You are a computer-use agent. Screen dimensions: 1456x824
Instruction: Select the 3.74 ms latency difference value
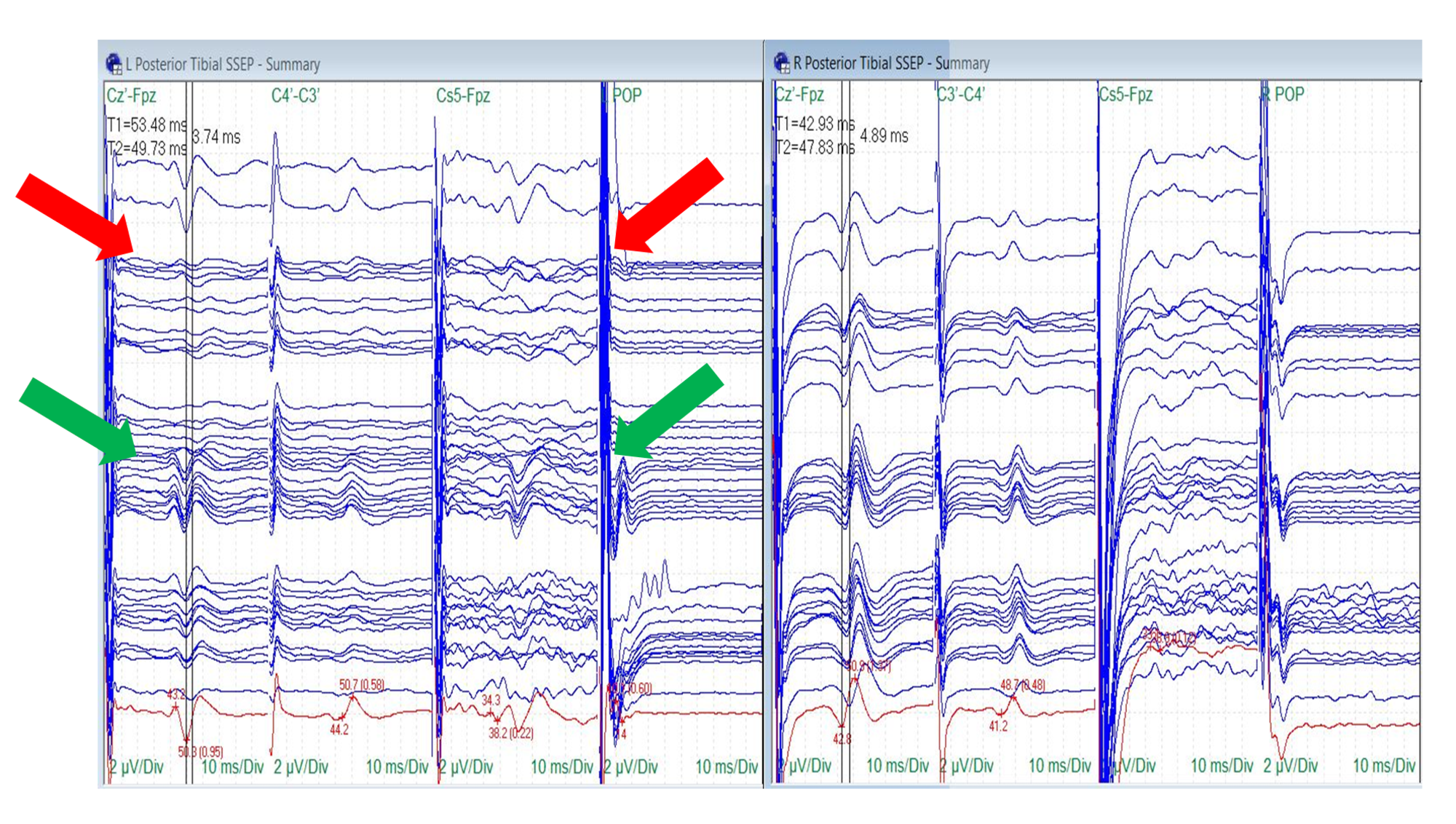click(x=216, y=137)
